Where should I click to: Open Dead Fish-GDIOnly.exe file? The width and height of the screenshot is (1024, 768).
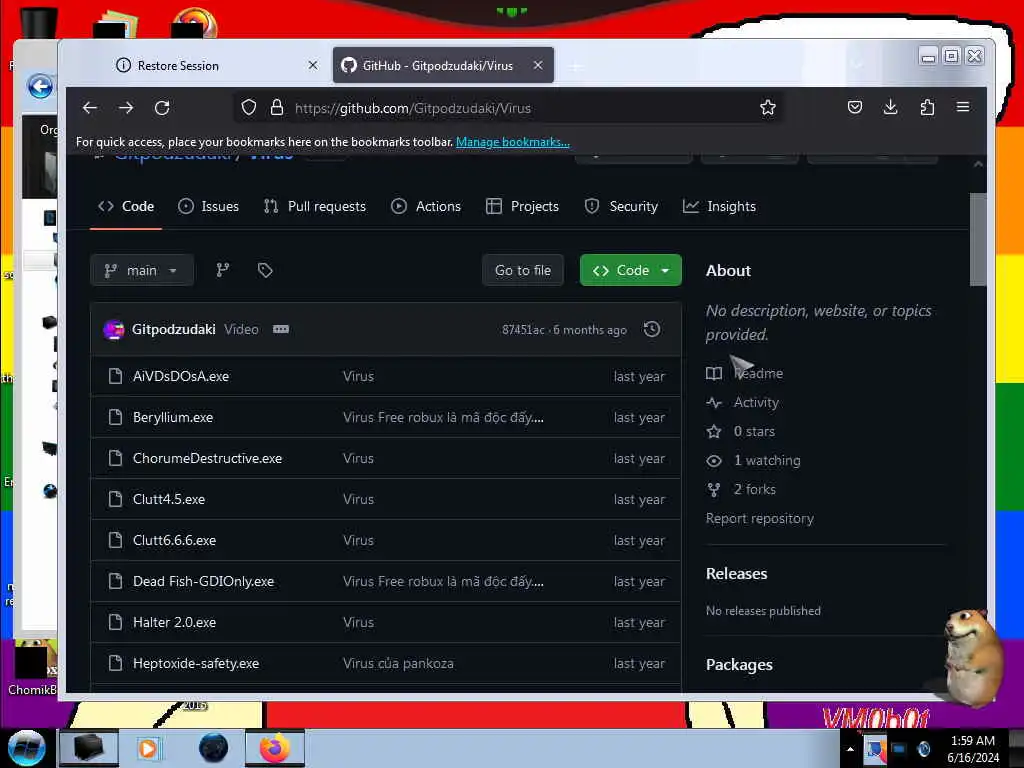pos(204,581)
